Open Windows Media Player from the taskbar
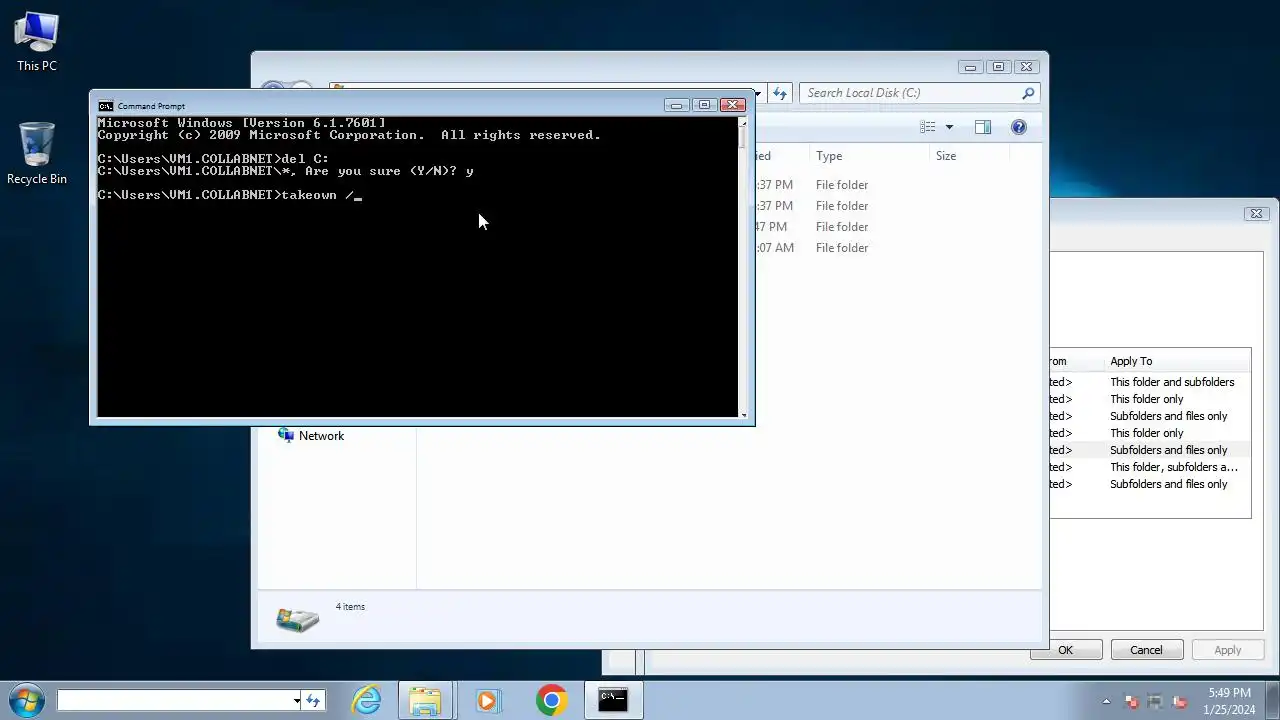Image resolution: width=1280 pixels, height=720 pixels. pos(487,700)
